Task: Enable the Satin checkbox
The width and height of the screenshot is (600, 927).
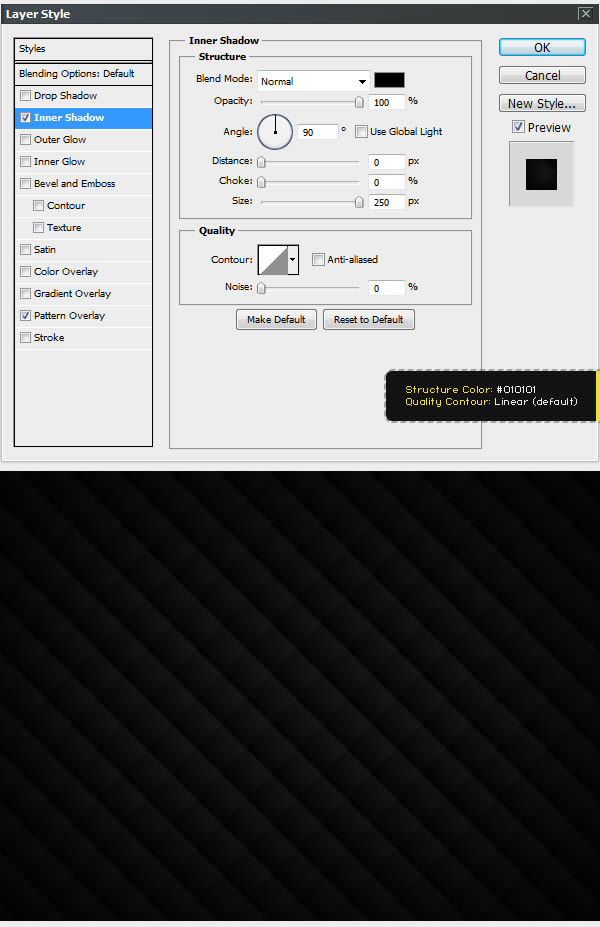Action: pyautogui.click(x=25, y=249)
